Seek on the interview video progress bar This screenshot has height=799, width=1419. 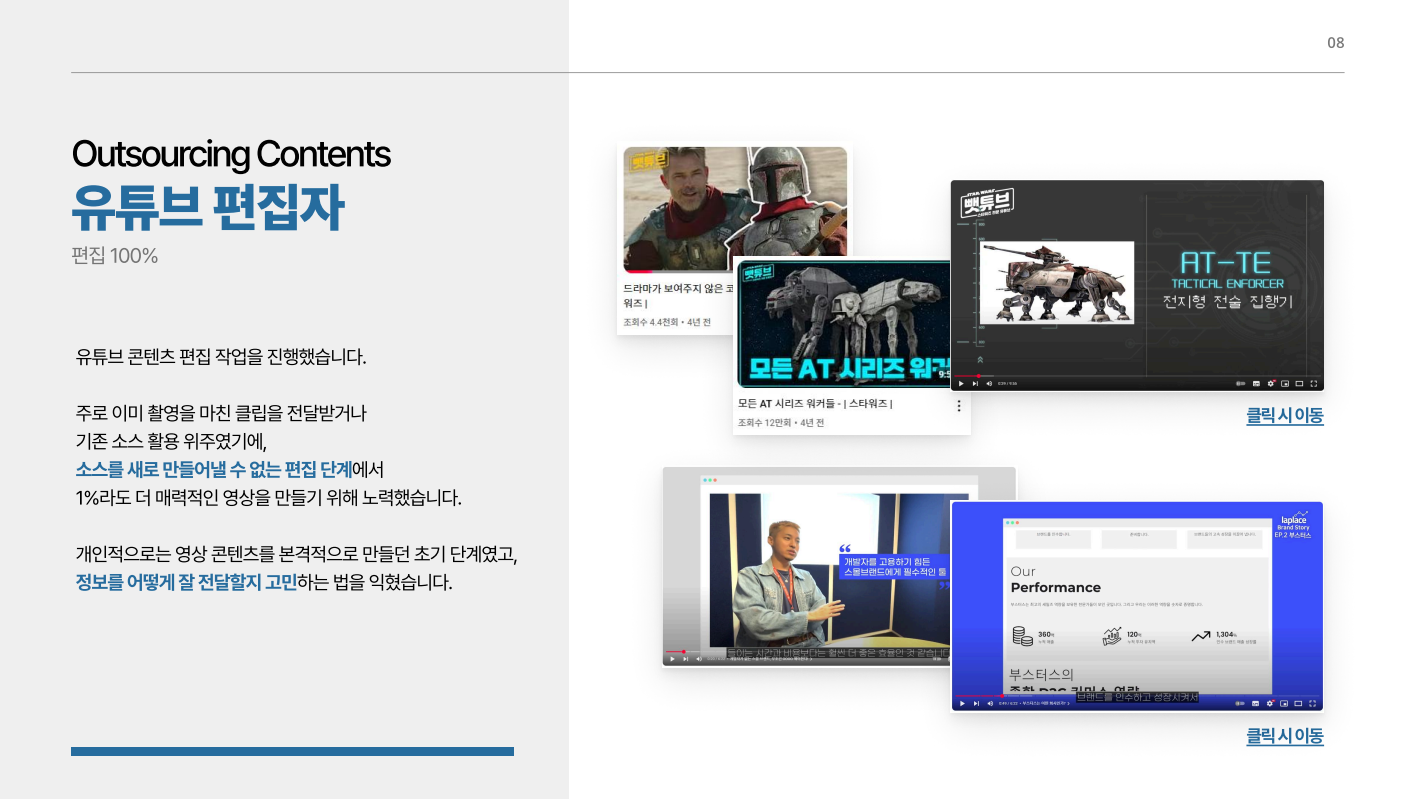coord(808,652)
